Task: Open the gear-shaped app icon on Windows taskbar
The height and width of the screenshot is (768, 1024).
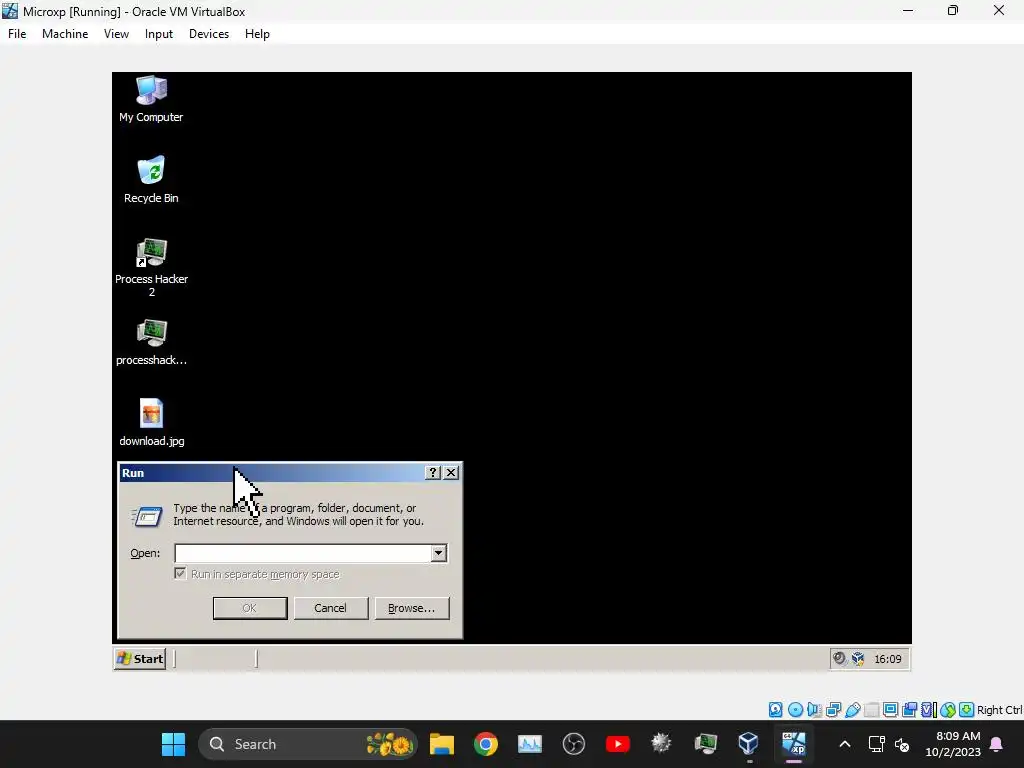Action: tap(661, 744)
